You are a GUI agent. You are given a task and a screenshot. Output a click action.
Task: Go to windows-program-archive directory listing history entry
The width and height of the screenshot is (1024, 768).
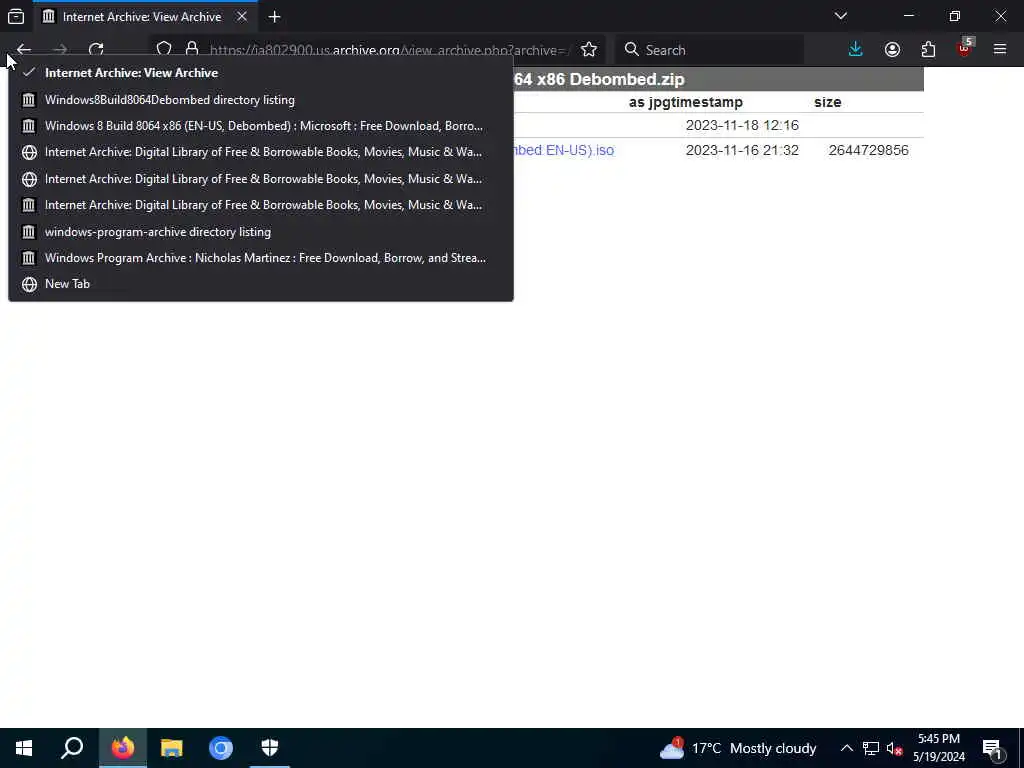tap(261, 232)
